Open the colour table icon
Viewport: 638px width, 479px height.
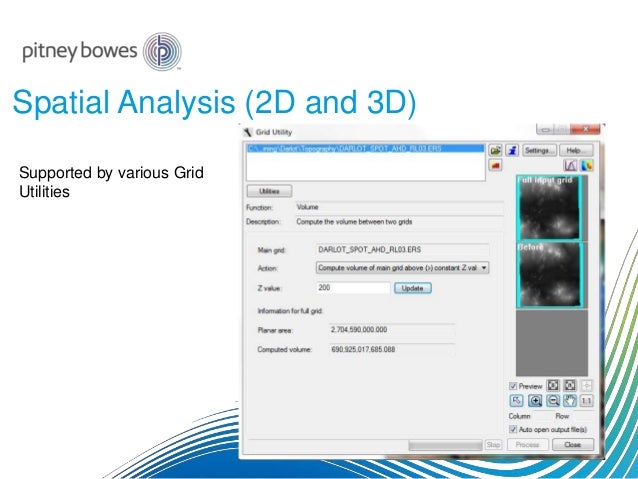(586, 165)
